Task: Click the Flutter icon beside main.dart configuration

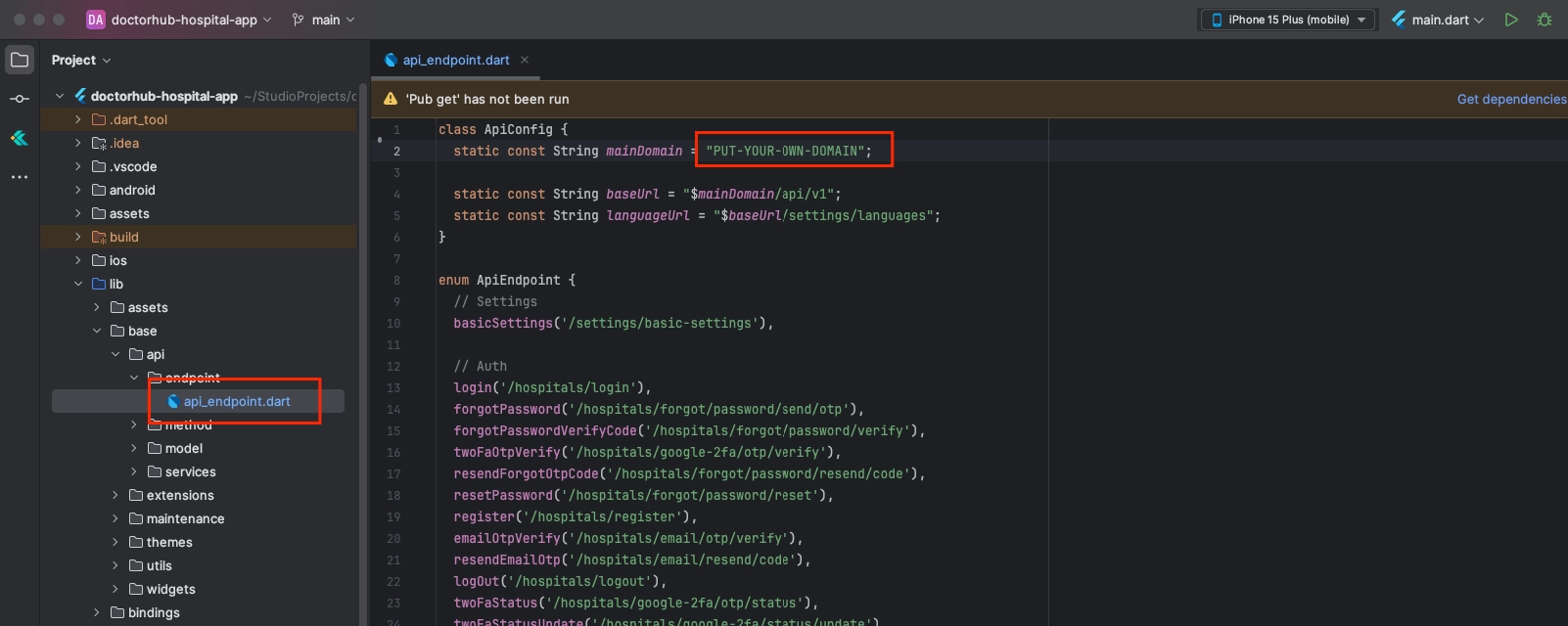Action: click(x=1399, y=20)
